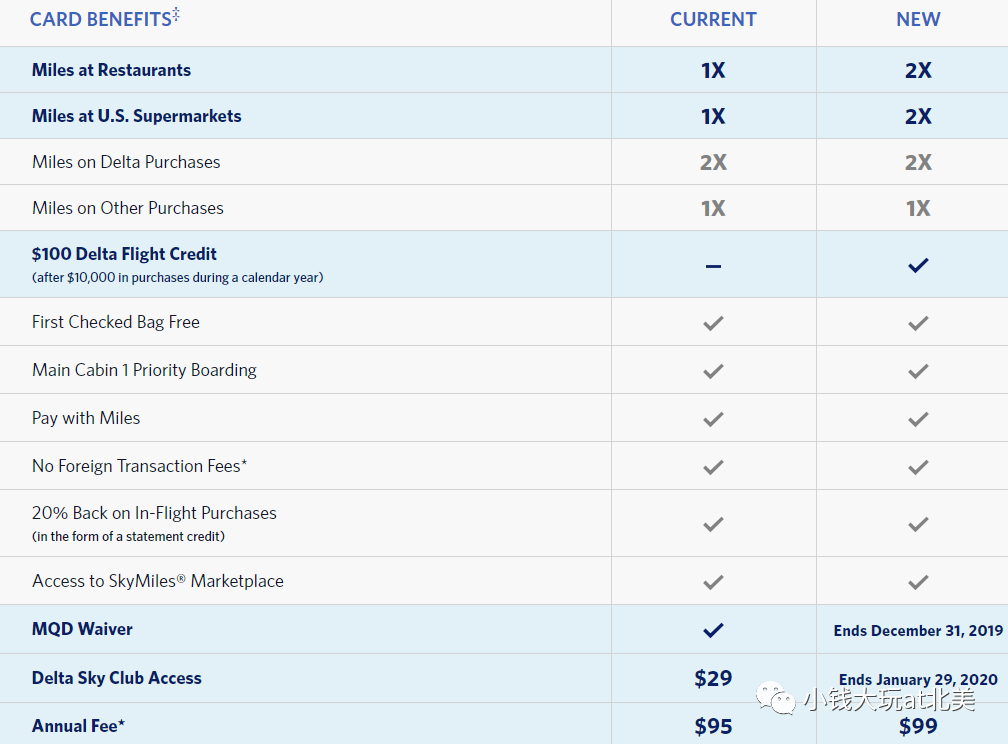Click the Miles at Restaurants row label
Viewport: 1008px width, 744px height.
[111, 69]
